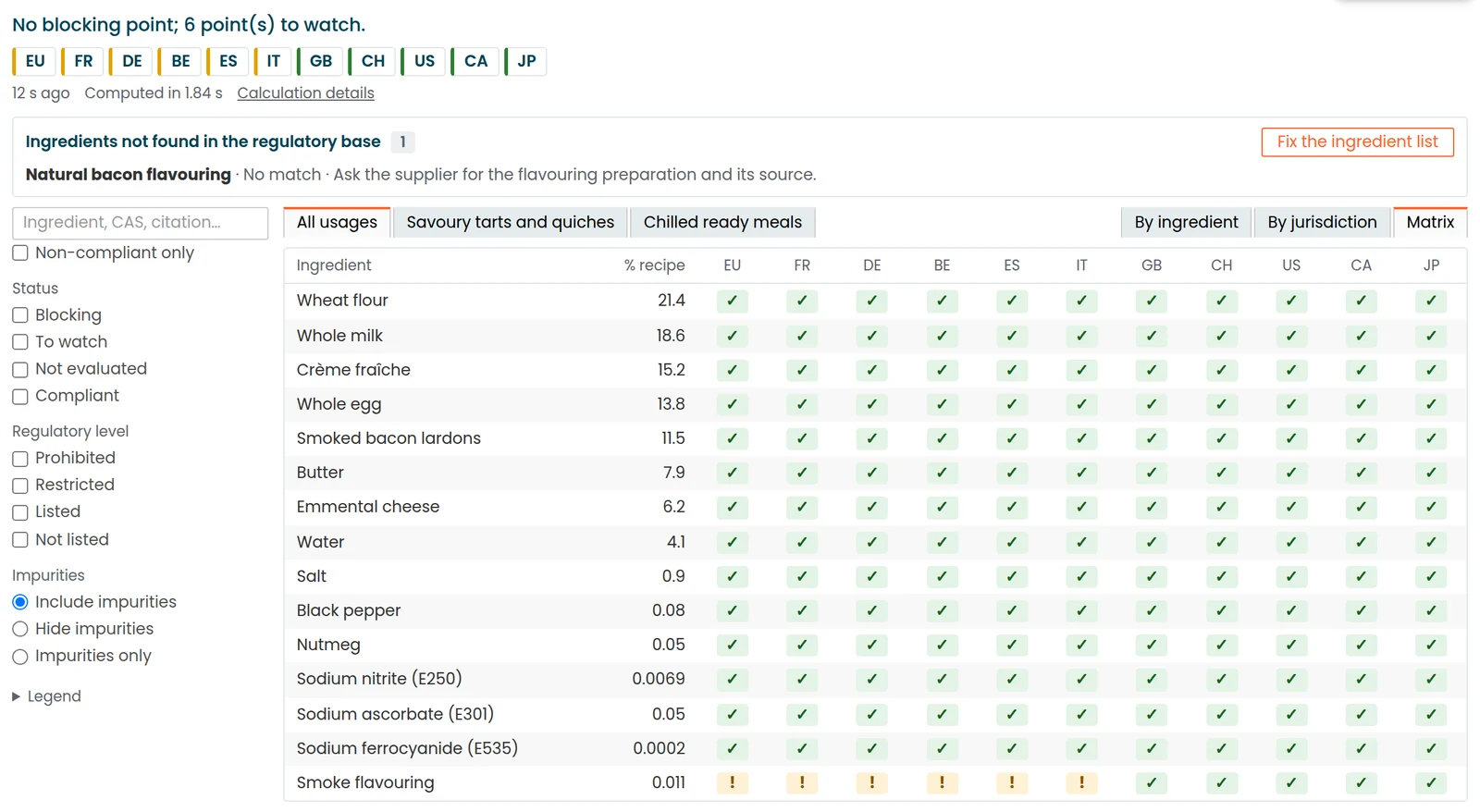Click the FR checkmark for Smoked bacon lardons
Image resolution: width=1480 pixels, height=812 pixels.
[802, 438]
